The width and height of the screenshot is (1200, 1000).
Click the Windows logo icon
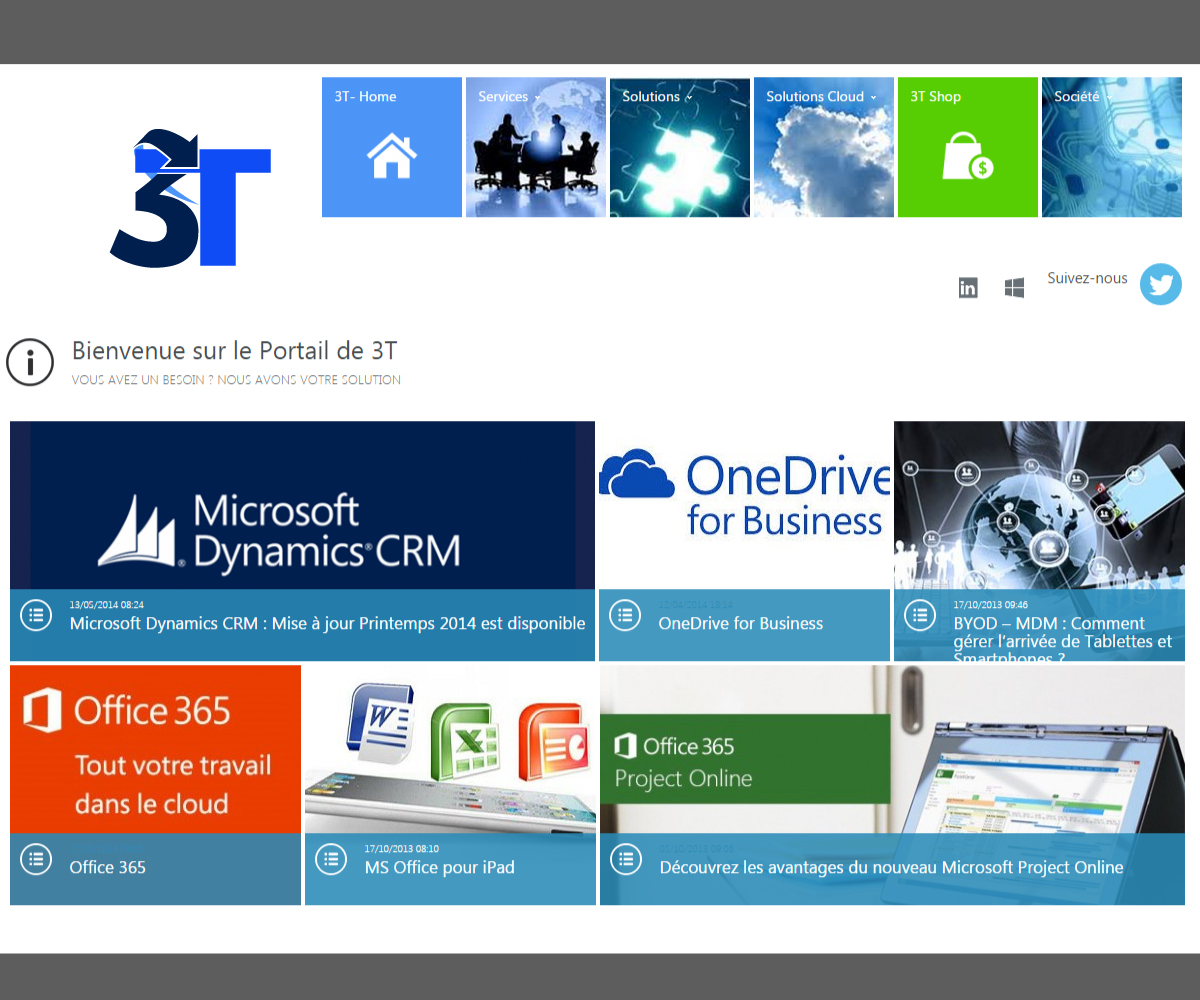[1014, 288]
